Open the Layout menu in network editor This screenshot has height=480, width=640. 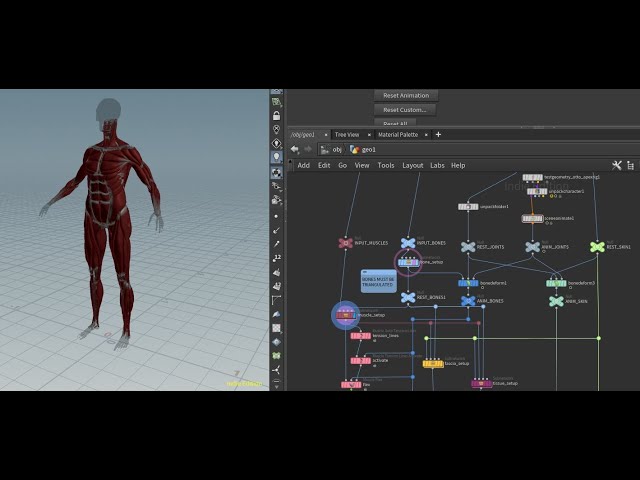413,165
